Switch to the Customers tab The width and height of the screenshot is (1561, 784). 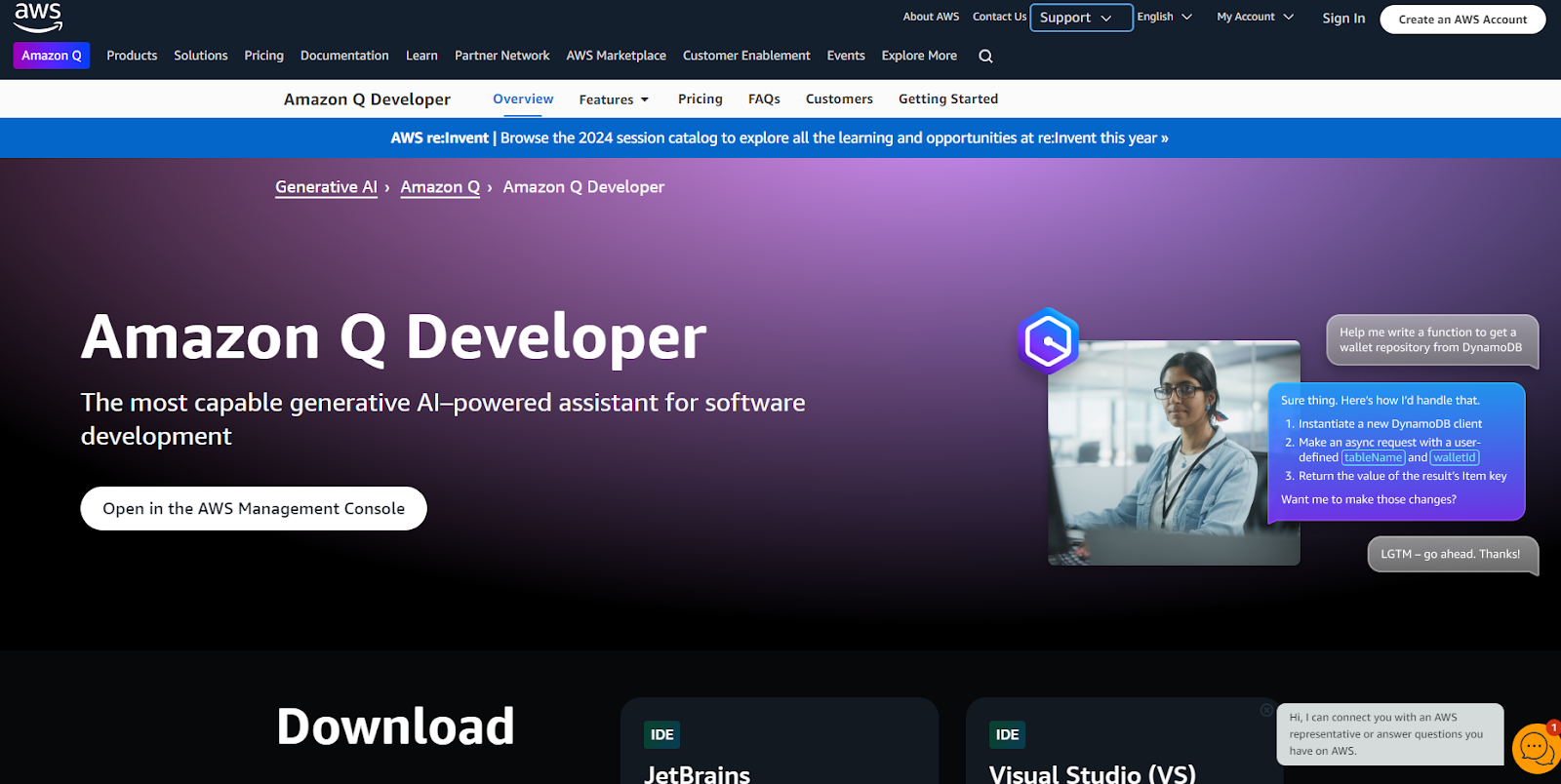[x=839, y=99]
